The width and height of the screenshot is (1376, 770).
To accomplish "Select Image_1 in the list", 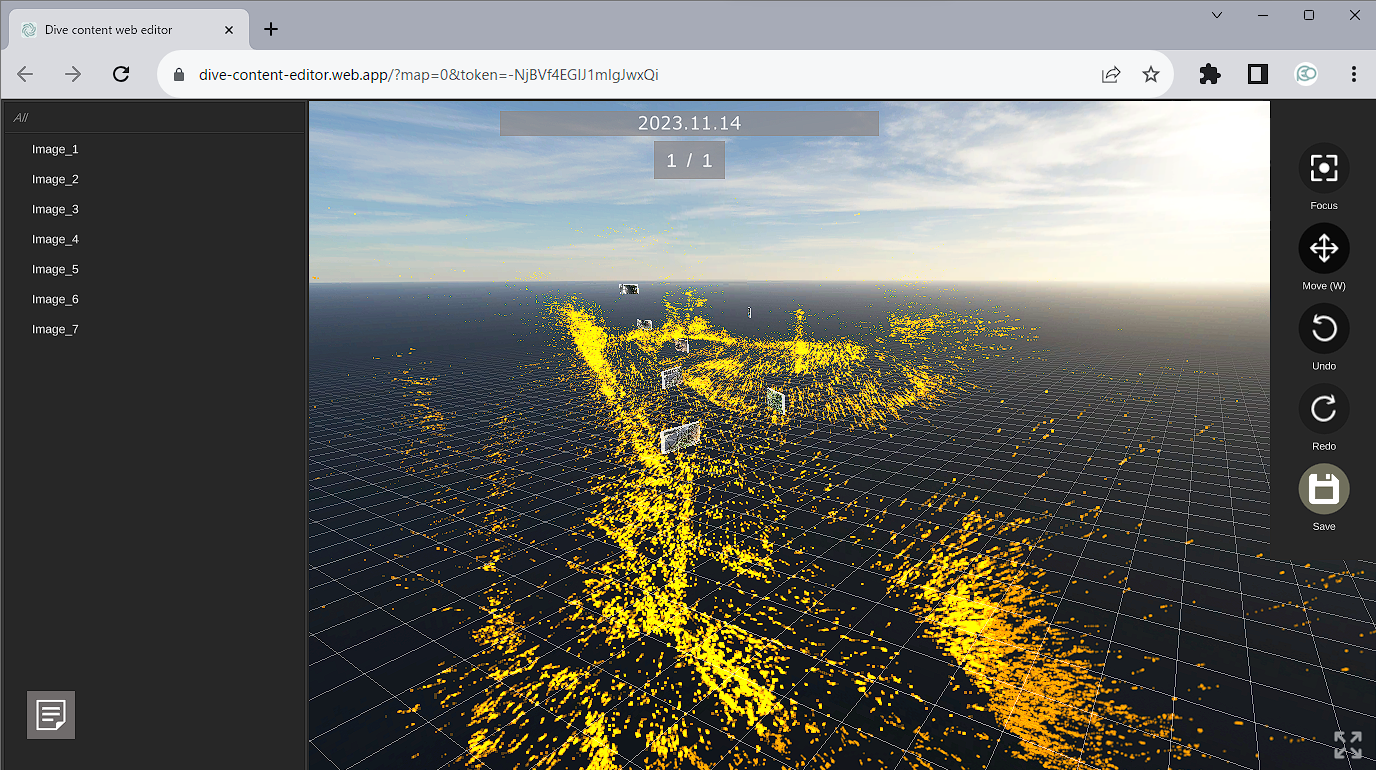I will 55,149.
